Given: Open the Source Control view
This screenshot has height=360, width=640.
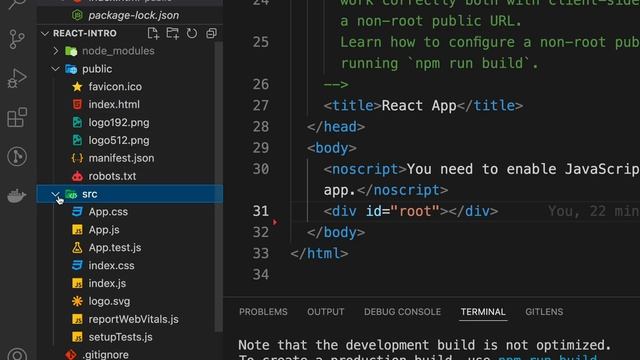Looking at the screenshot, I should (x=17, y=39).
